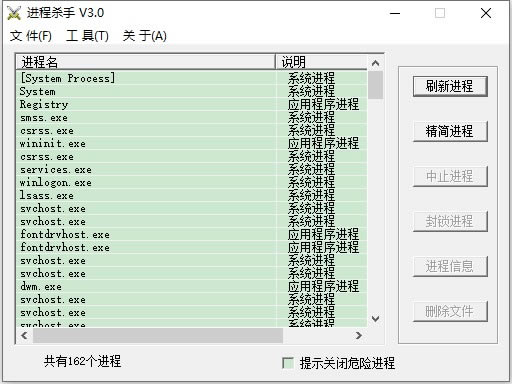Image resolution: width=512 pixels, height=384 pixels.
Task: Select the smss.exe process row
Action: (192, 117)
